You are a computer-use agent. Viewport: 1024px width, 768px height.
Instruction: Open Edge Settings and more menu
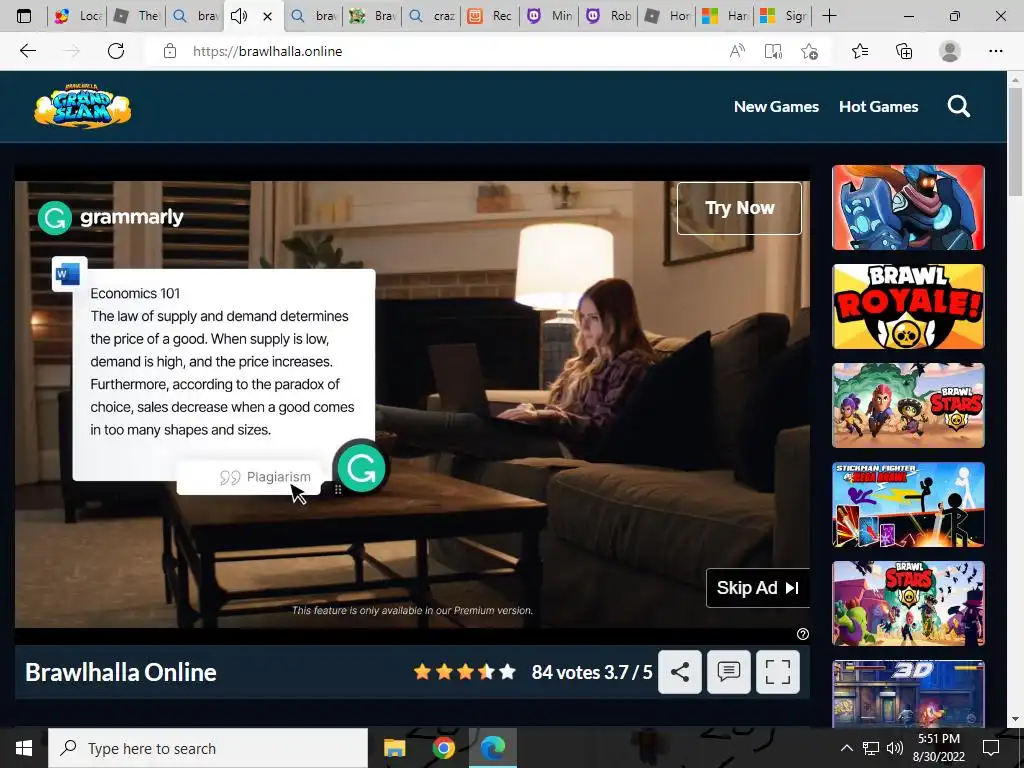[995, 51]
